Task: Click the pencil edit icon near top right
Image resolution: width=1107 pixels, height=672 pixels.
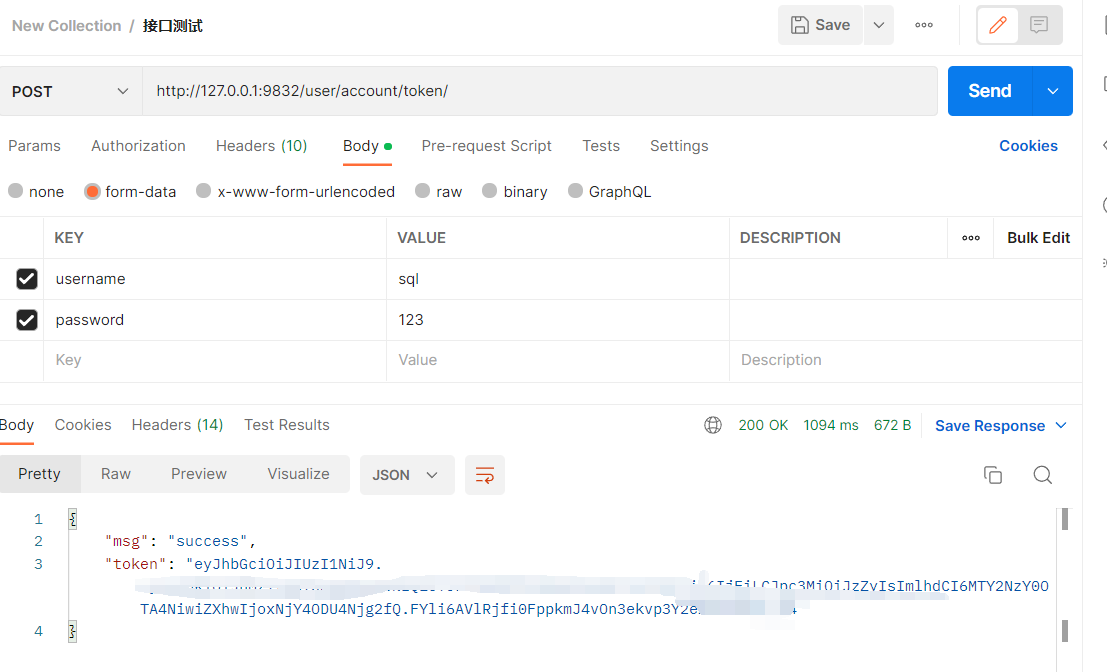Action: pos(997,25)
